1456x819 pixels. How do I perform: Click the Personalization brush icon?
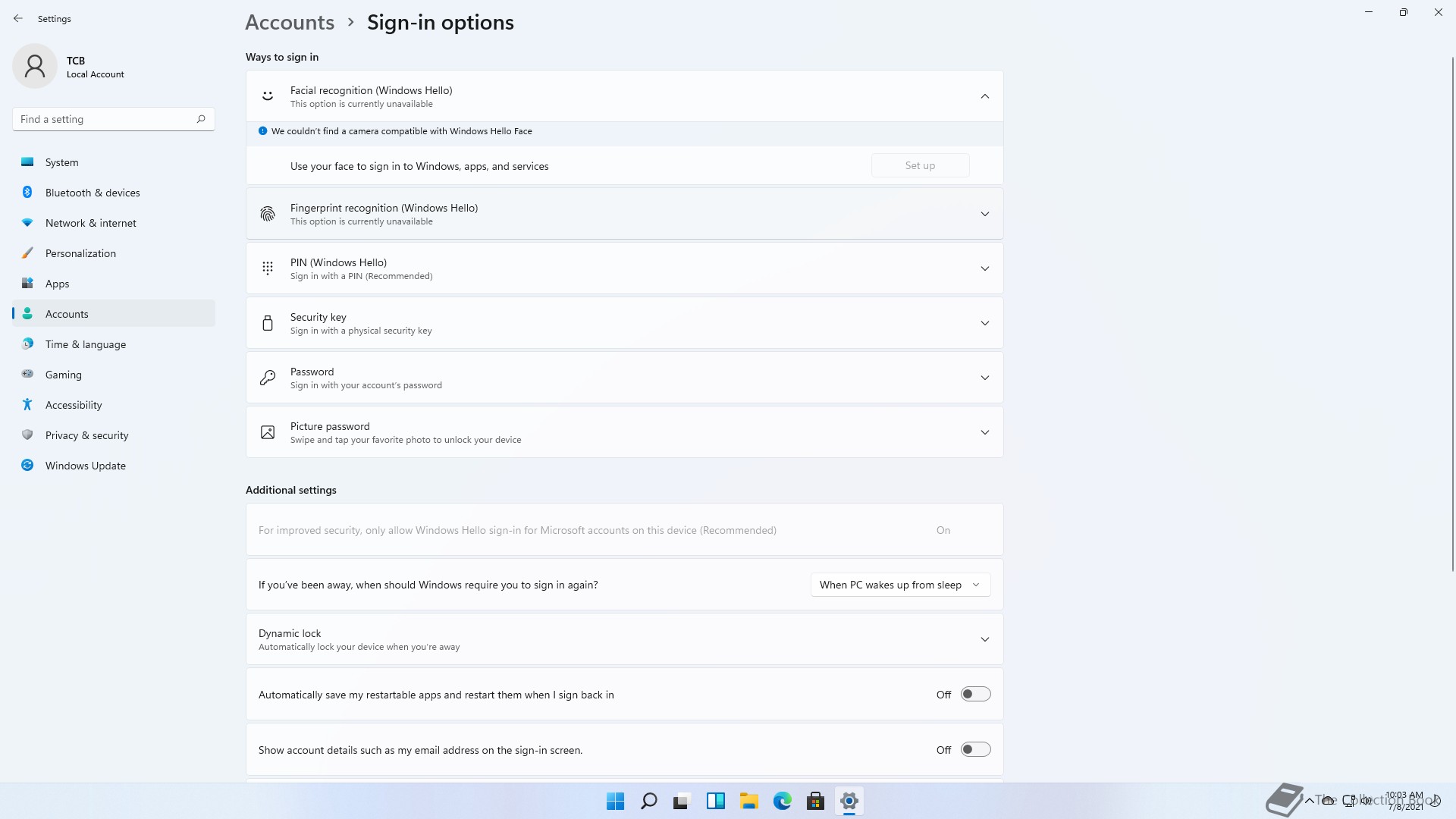(27, 253)
